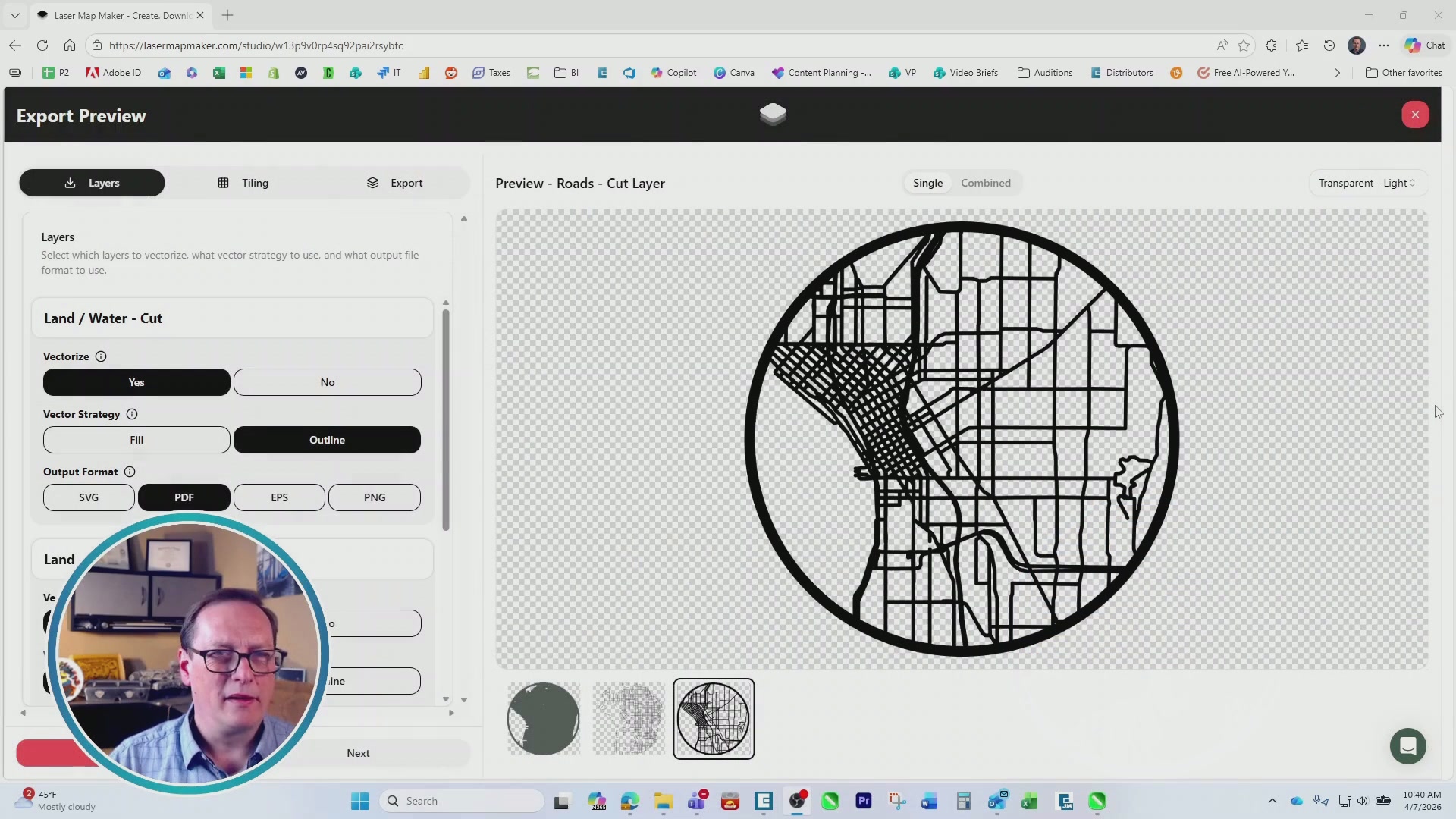Select Fill vector strategy
1456x819 pixels.
(x=136, y=440)
